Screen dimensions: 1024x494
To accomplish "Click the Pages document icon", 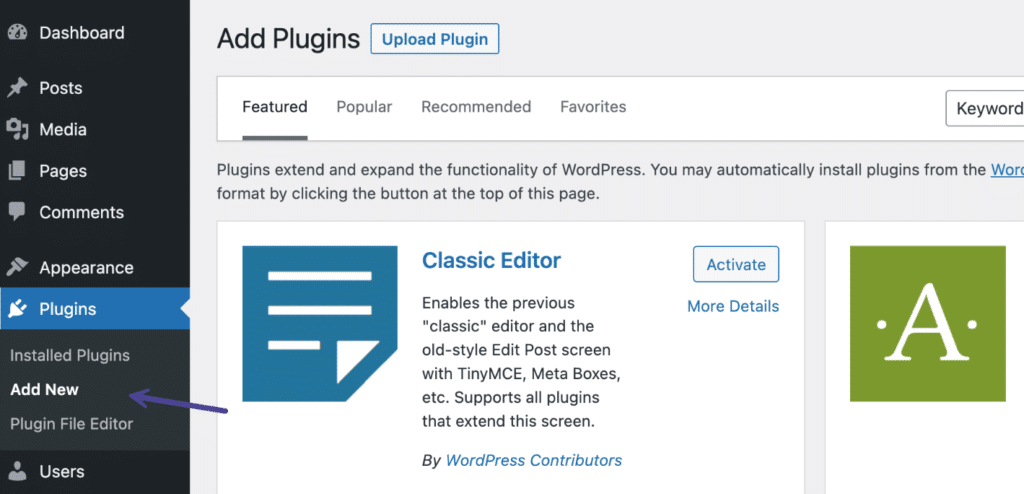I will [16, 171].
